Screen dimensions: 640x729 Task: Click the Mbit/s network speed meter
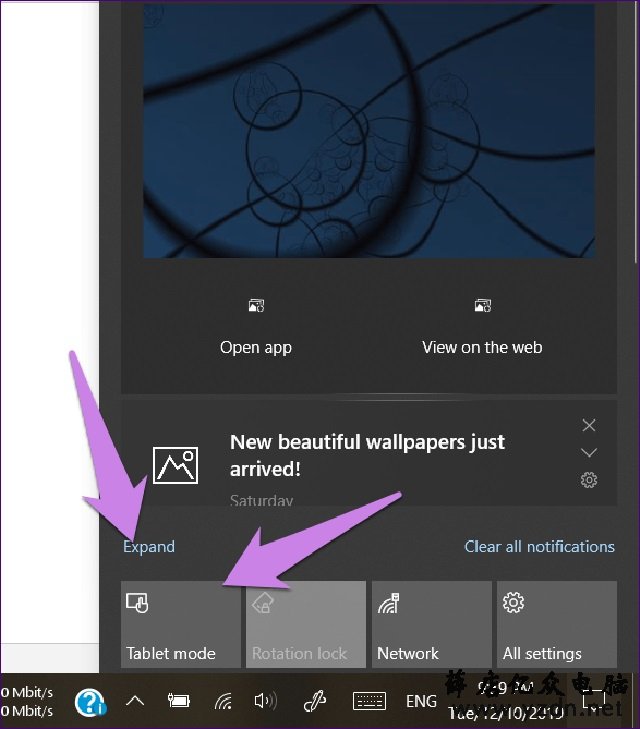click(27, 702)
